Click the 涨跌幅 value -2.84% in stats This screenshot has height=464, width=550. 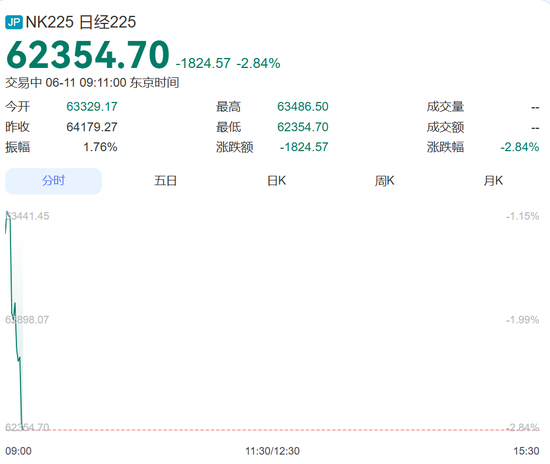pos(519,147)
